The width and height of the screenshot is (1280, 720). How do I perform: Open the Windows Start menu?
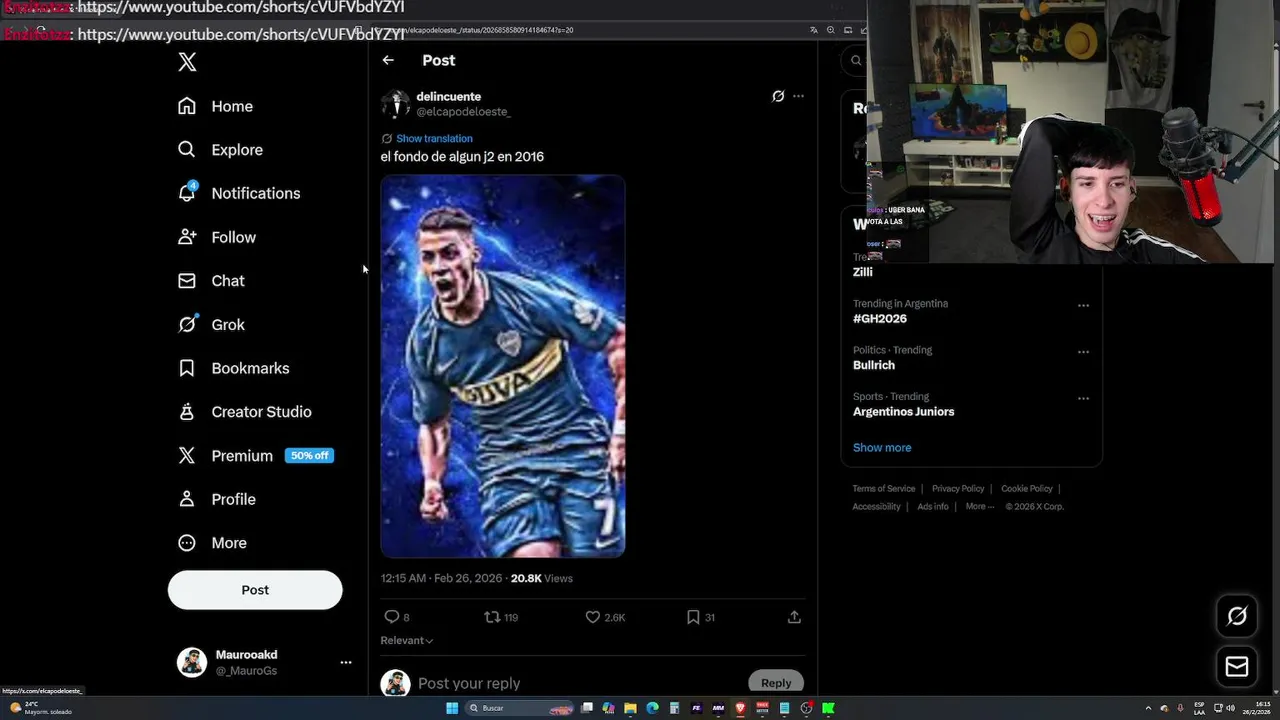tap(452, 708)
